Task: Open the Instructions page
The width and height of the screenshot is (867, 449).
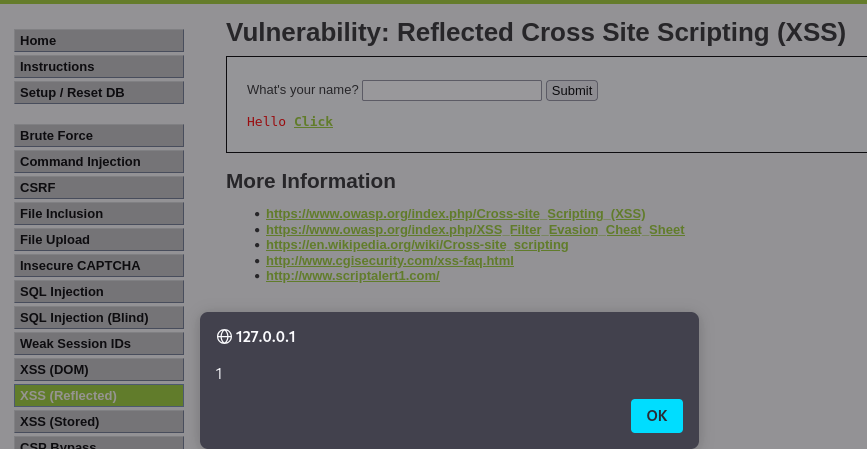Action: click(x=98, y=66)
